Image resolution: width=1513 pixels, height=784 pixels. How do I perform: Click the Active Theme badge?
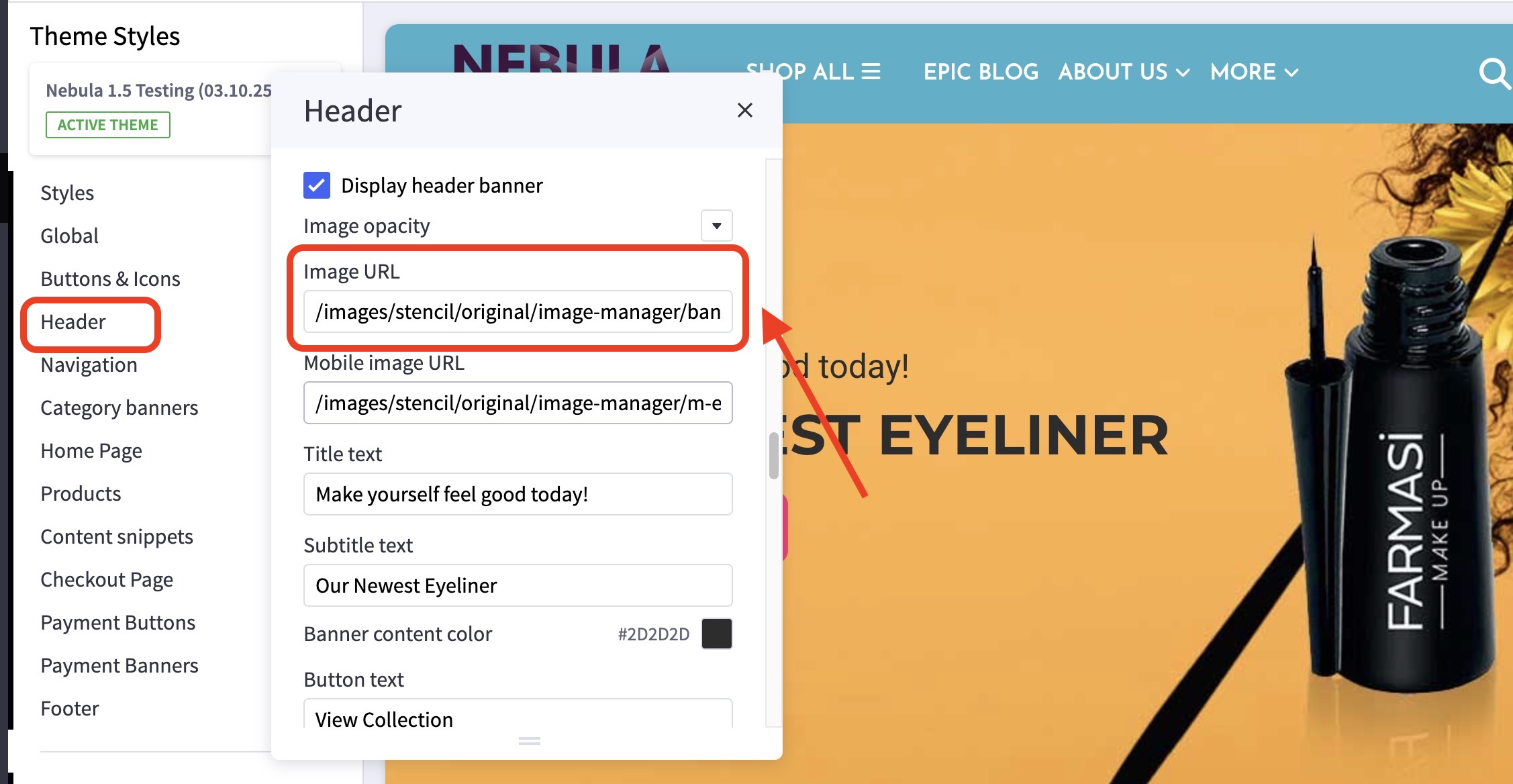[107, 125]
